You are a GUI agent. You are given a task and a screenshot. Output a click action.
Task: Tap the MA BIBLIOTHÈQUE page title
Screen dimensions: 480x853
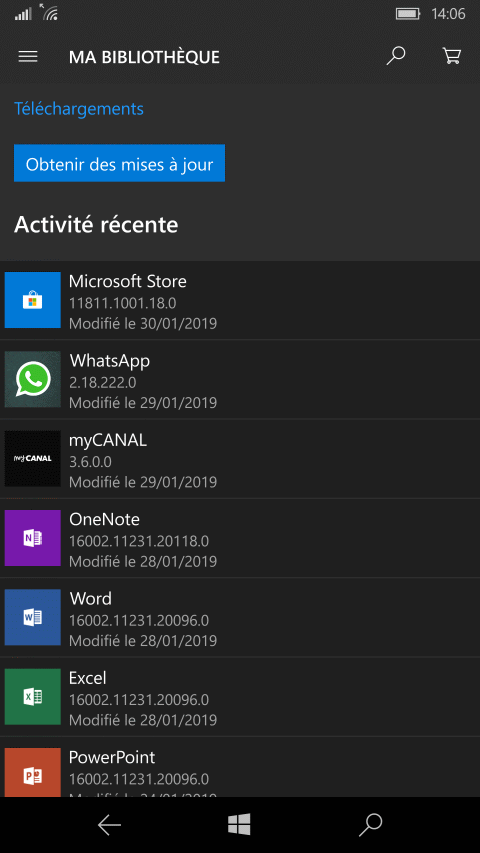point(144,57)
